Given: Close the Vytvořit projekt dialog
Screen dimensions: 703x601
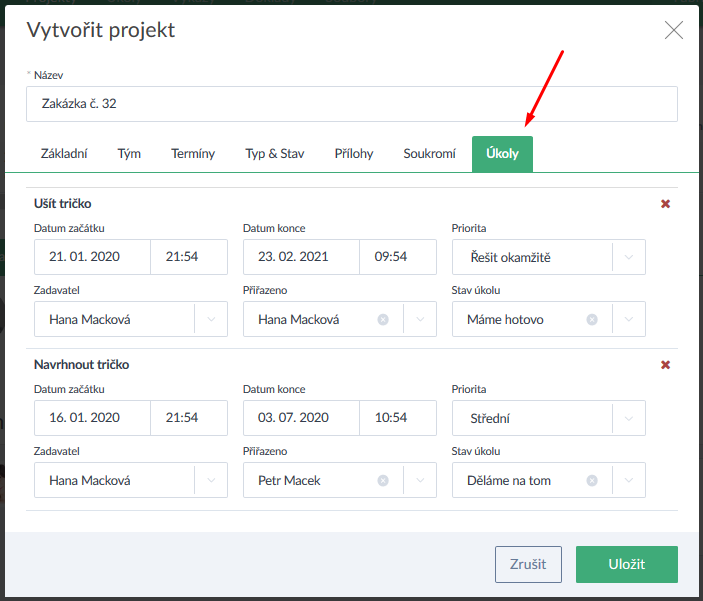Looking at the screenshot, I should [674, 30].
